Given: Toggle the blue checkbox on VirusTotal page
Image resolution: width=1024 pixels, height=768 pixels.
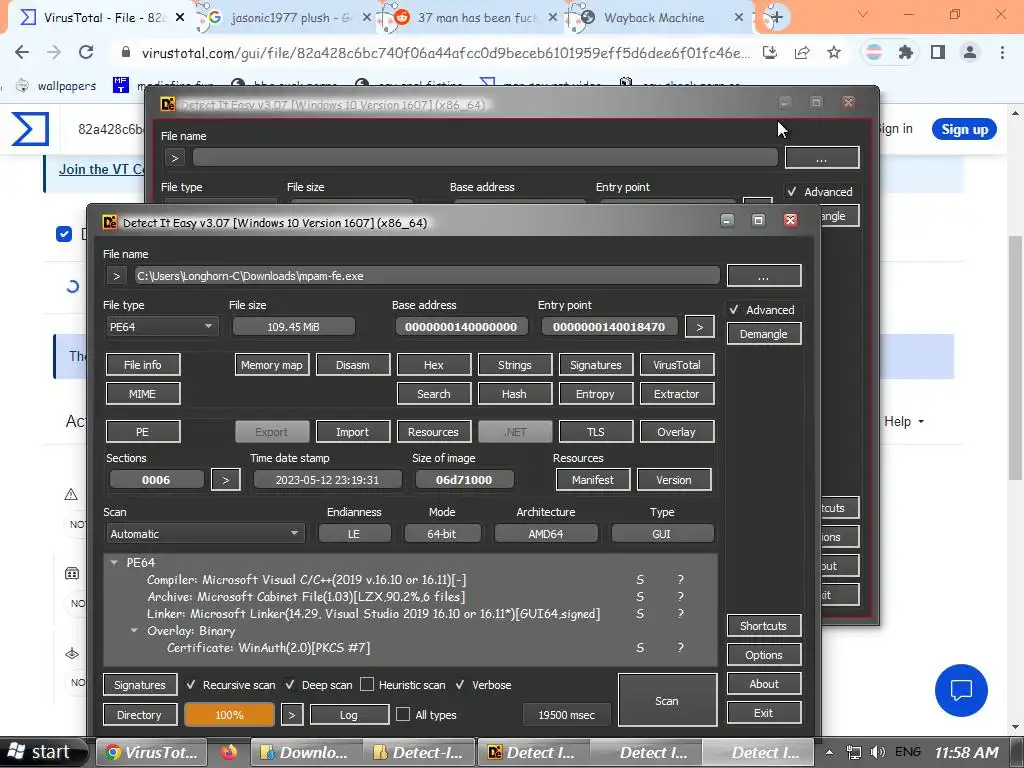Looking at the screenshot, I should click(64, 234).
